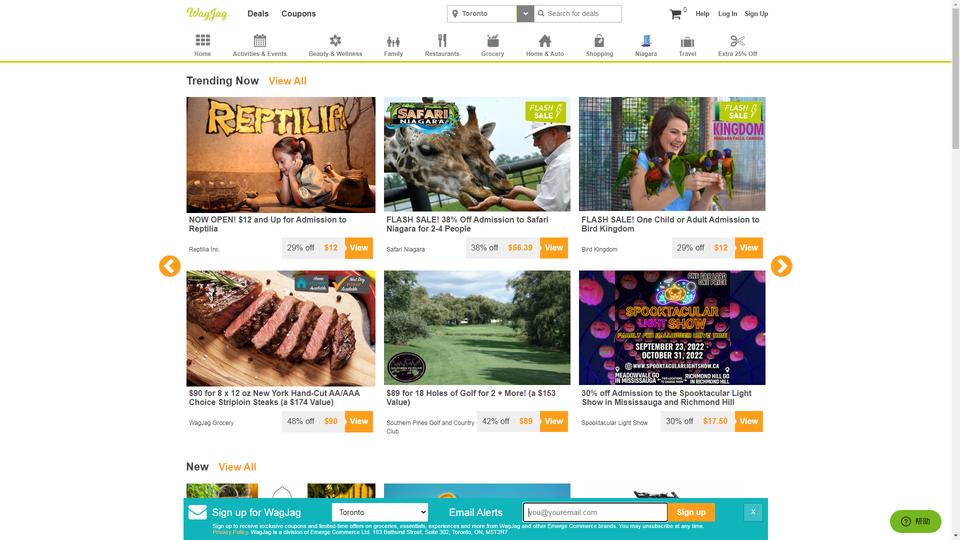View the 18 Holes of Golf deal
The width and height of the screenshot is (960, 540).
point(553,421)
